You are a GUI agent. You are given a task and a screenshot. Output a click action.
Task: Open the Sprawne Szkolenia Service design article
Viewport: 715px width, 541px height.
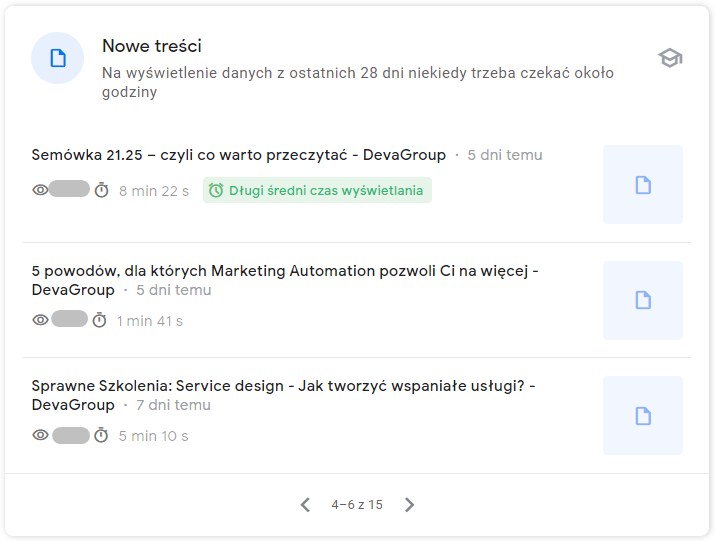283,386
